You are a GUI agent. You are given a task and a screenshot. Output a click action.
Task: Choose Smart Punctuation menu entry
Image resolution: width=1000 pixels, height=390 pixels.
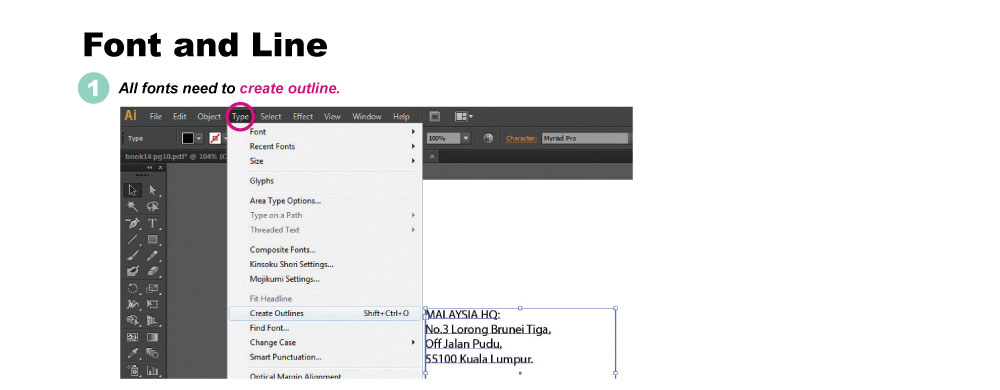325,358
